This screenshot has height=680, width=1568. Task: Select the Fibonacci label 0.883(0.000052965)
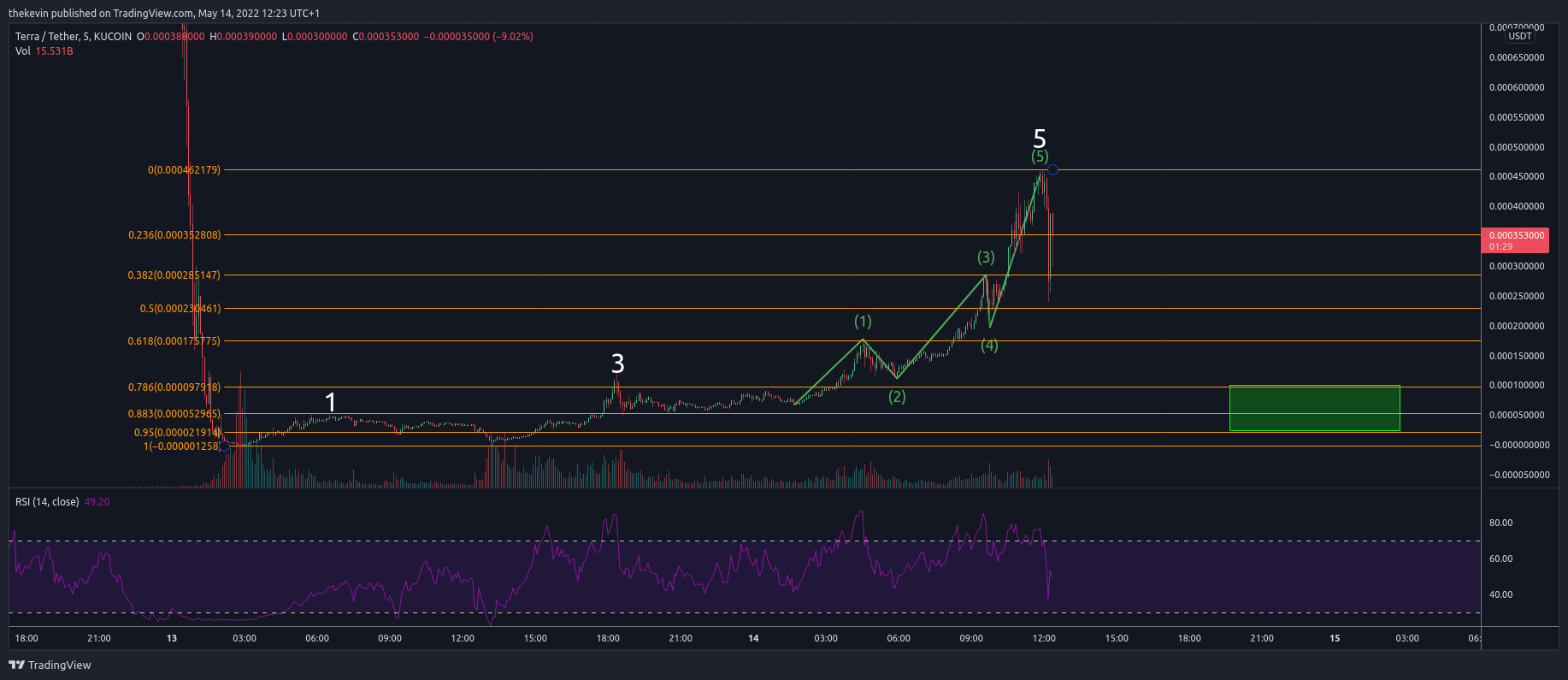174,414
